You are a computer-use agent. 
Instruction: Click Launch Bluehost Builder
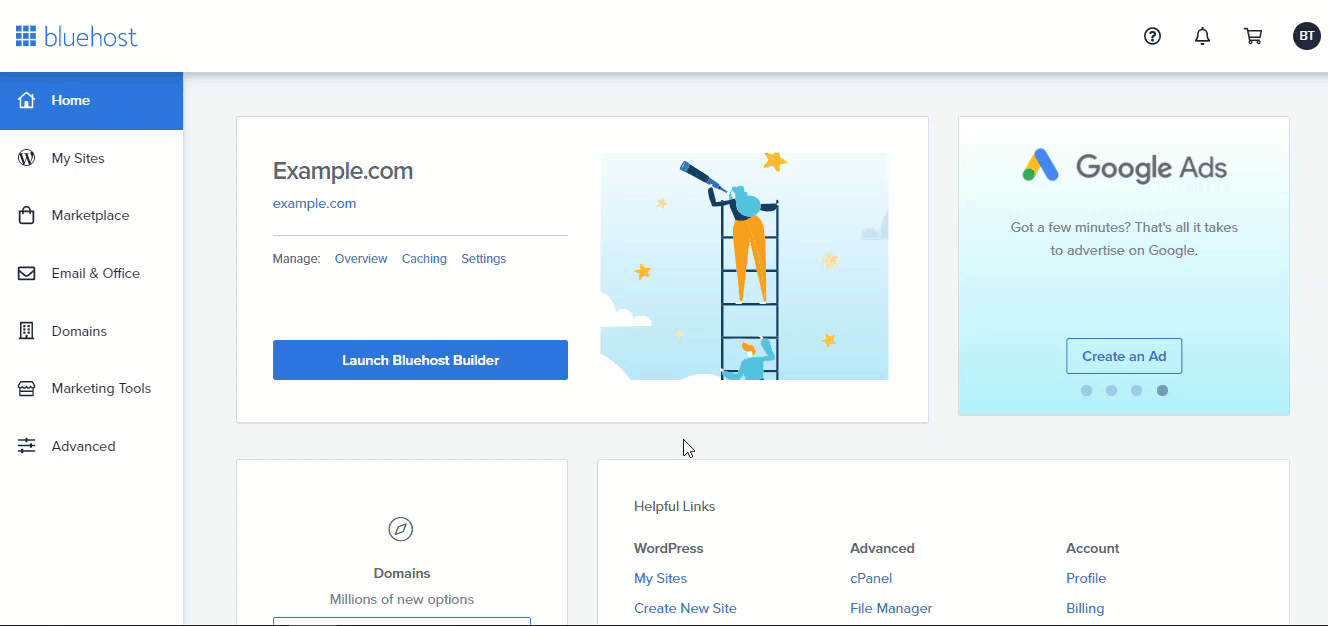pyautogui.click(x=420, y=359)
